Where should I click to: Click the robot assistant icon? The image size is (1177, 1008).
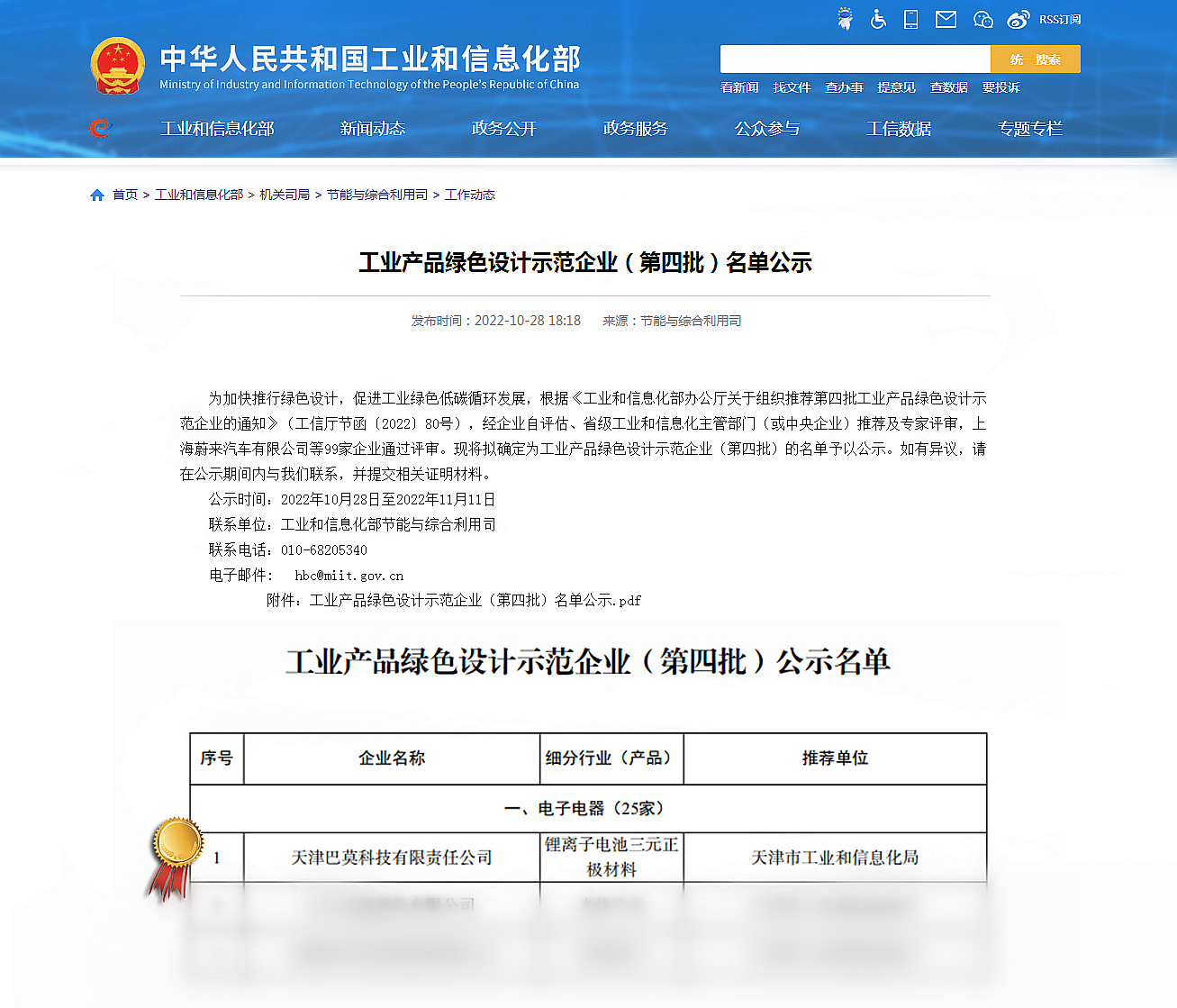click(845, 19)
